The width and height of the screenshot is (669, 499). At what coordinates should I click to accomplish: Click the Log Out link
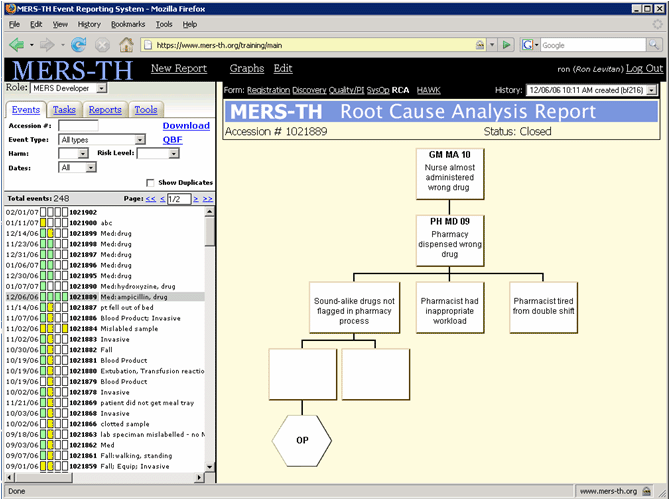(645, 68)
